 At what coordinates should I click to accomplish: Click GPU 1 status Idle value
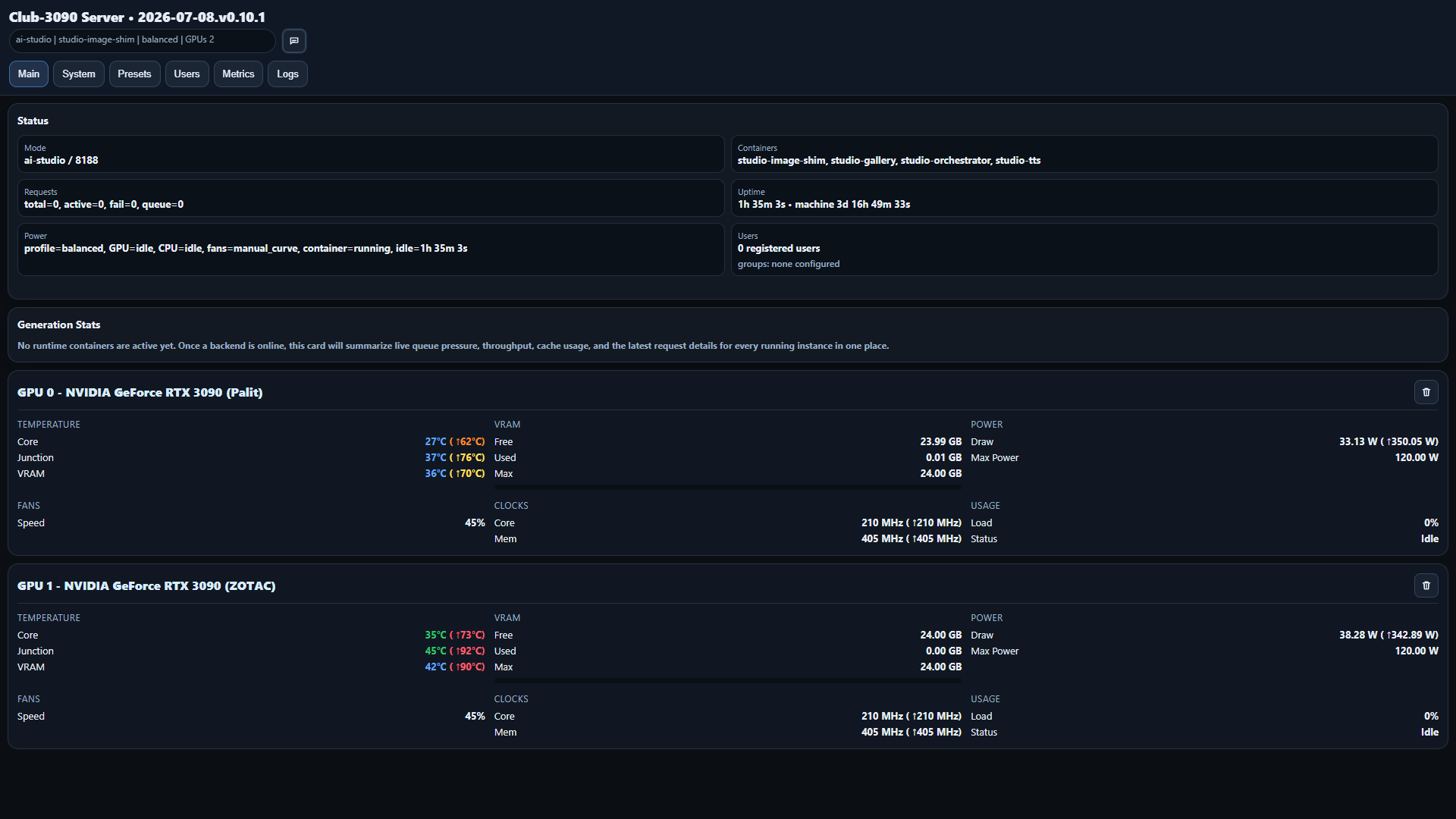point(1429,732)
